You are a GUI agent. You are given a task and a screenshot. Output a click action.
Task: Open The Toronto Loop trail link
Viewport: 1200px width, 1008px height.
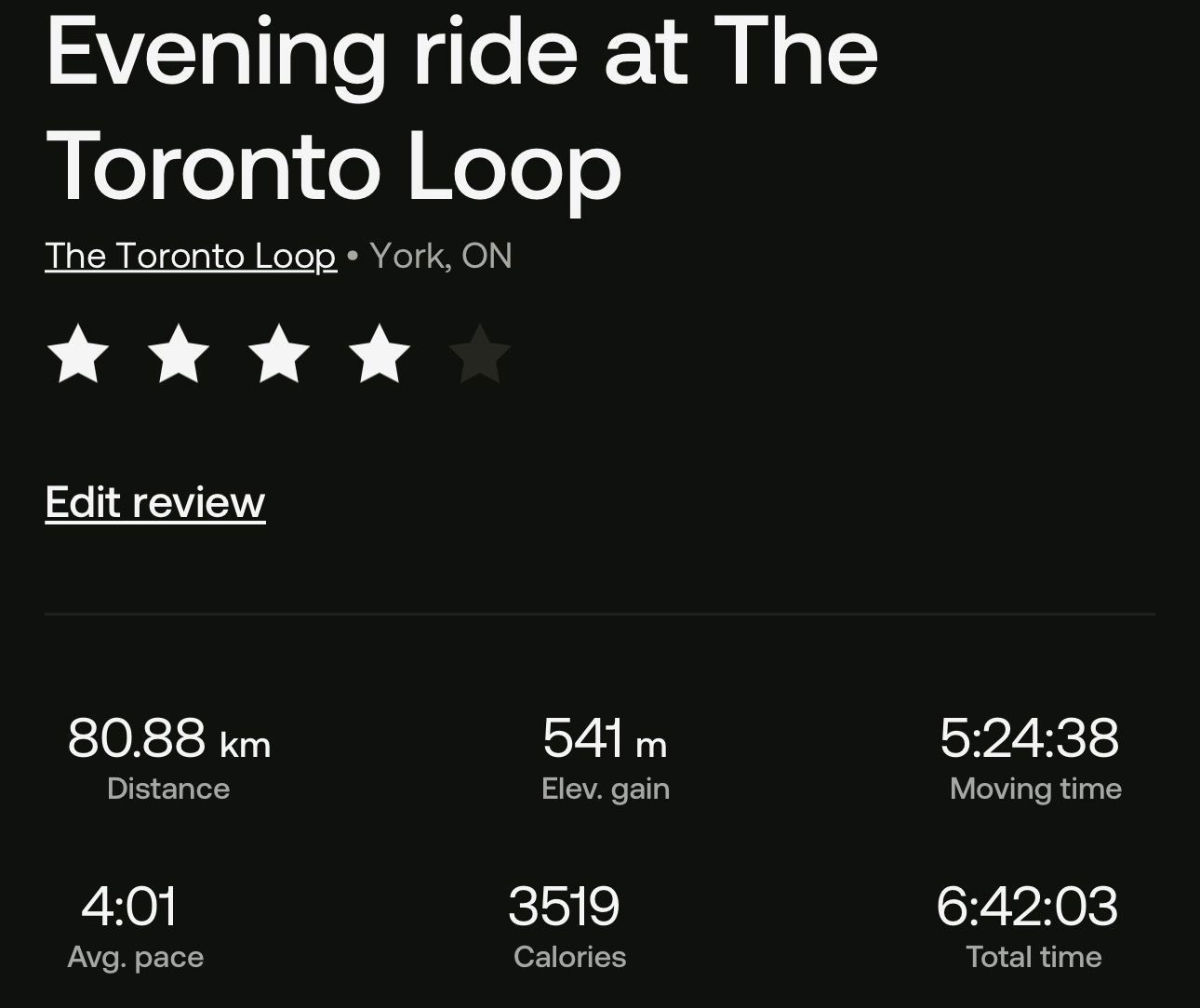click(191, 256)
